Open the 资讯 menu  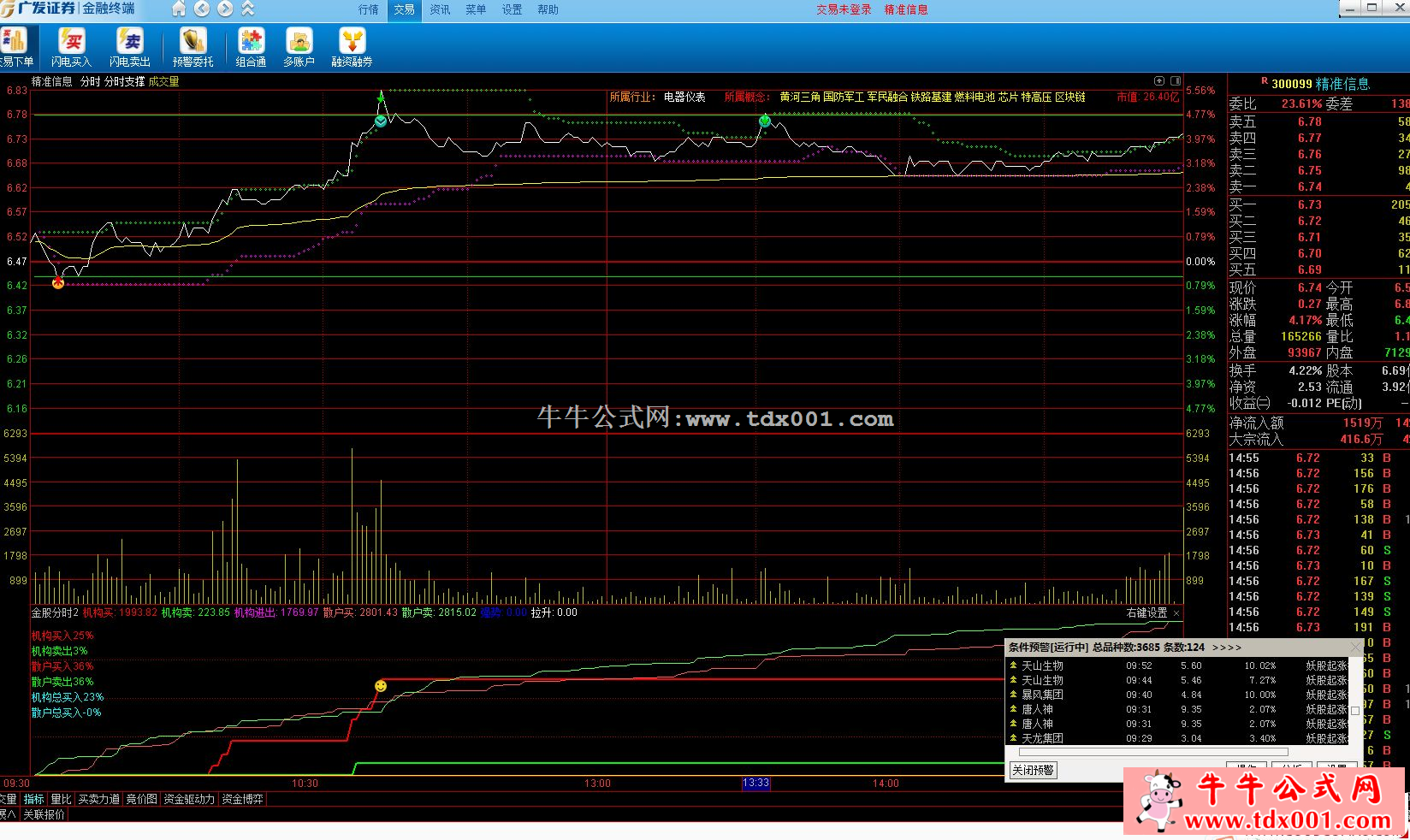point(440,9)
